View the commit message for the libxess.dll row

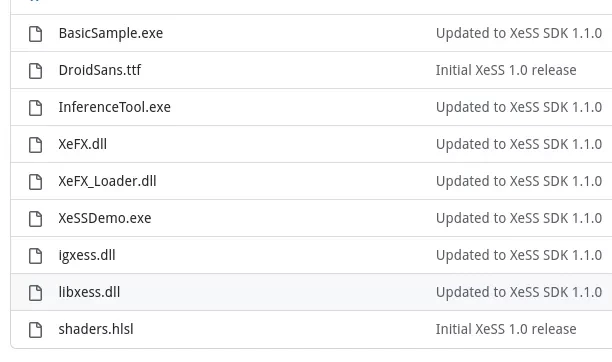519,292
